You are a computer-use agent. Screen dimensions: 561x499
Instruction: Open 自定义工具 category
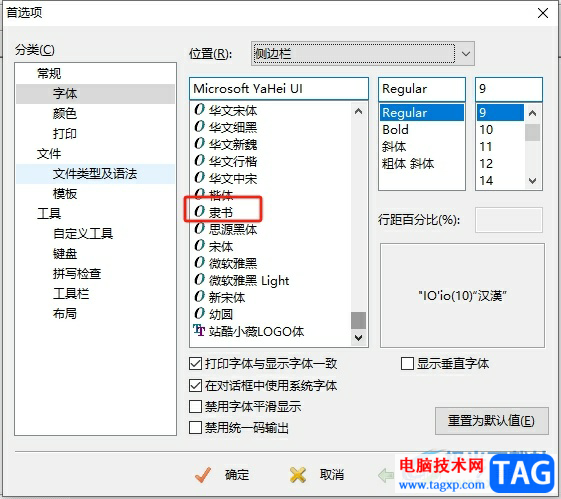point(83,234)
